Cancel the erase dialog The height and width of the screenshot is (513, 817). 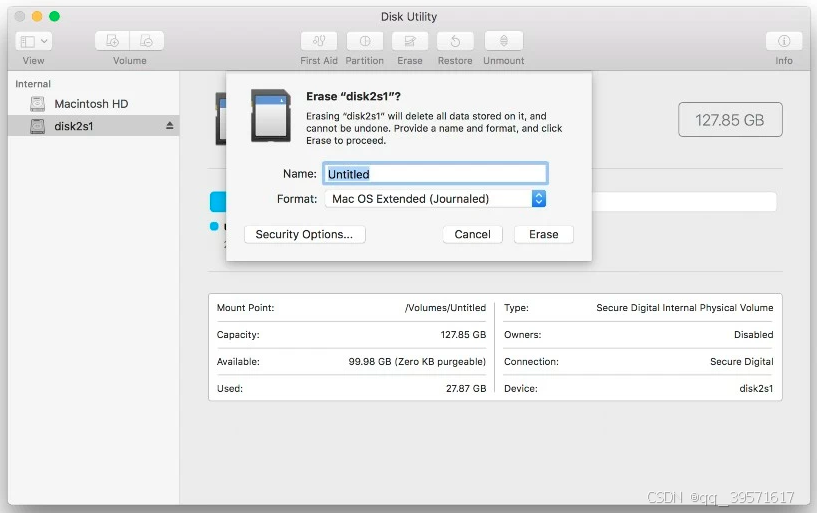pyautogui.click(x=473, y=234)
